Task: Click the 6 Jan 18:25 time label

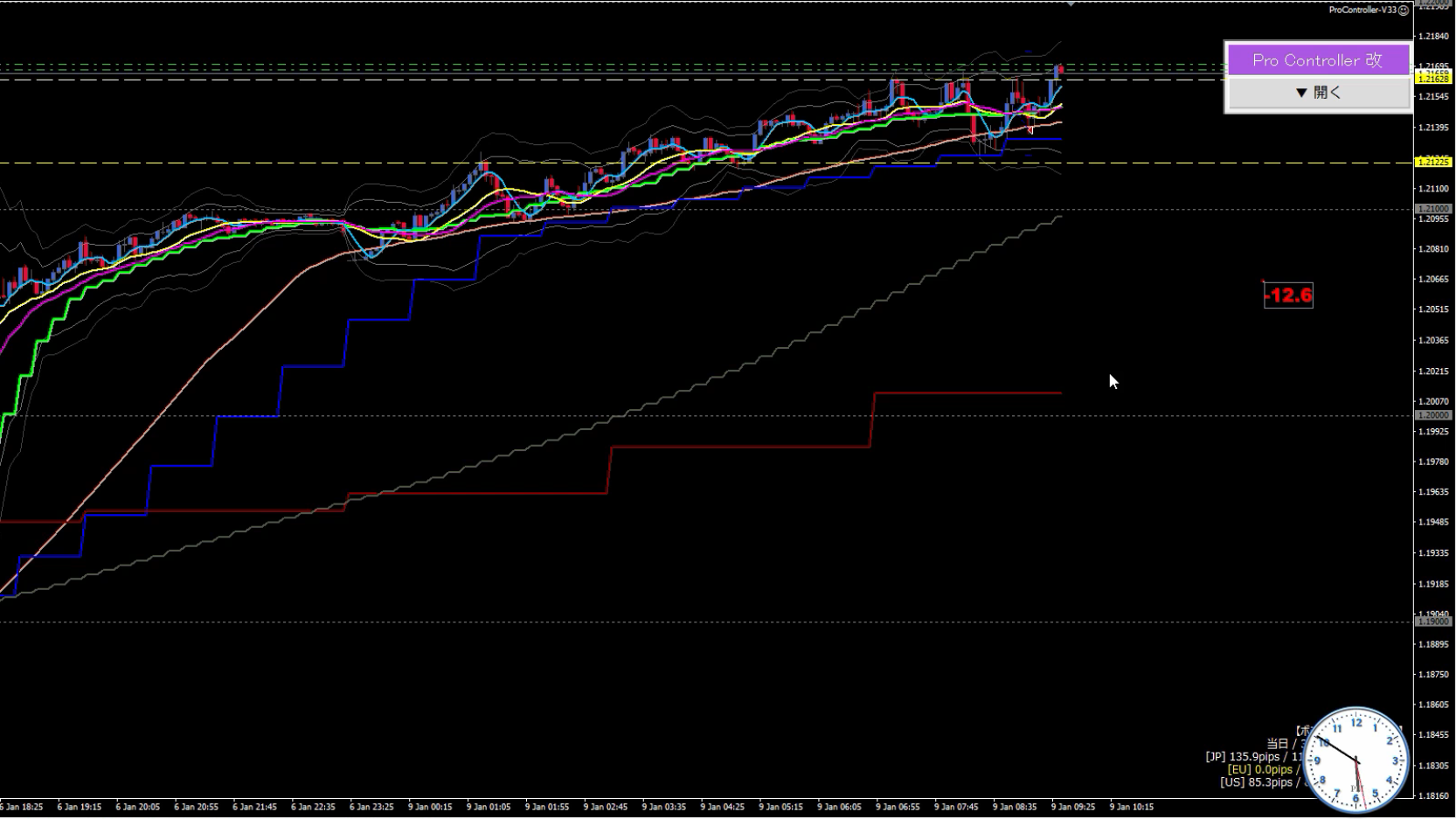Action: tap(21, 808)
